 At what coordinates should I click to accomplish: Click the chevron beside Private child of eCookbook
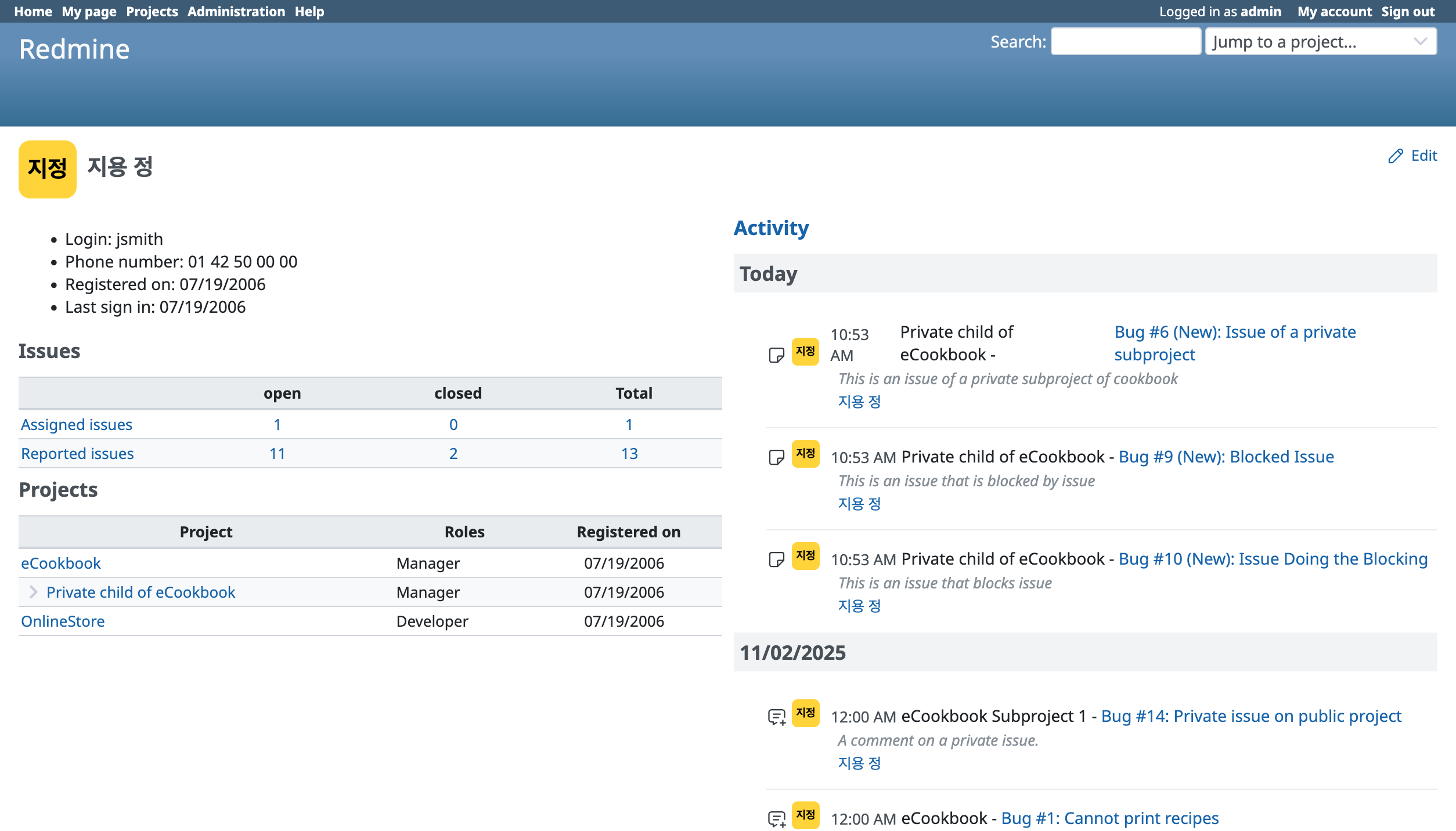point(33,592)
